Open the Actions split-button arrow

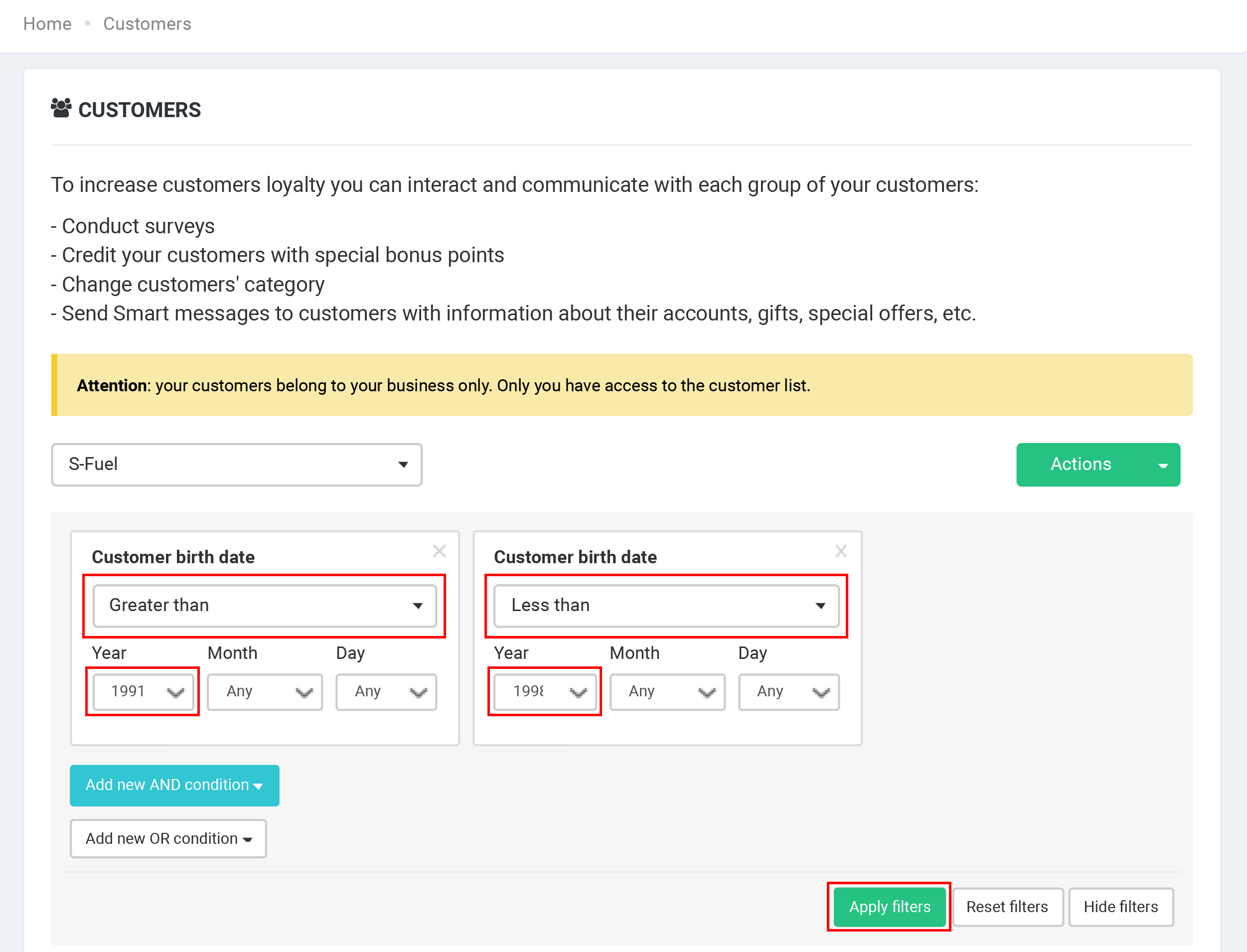pos(1163,465)
